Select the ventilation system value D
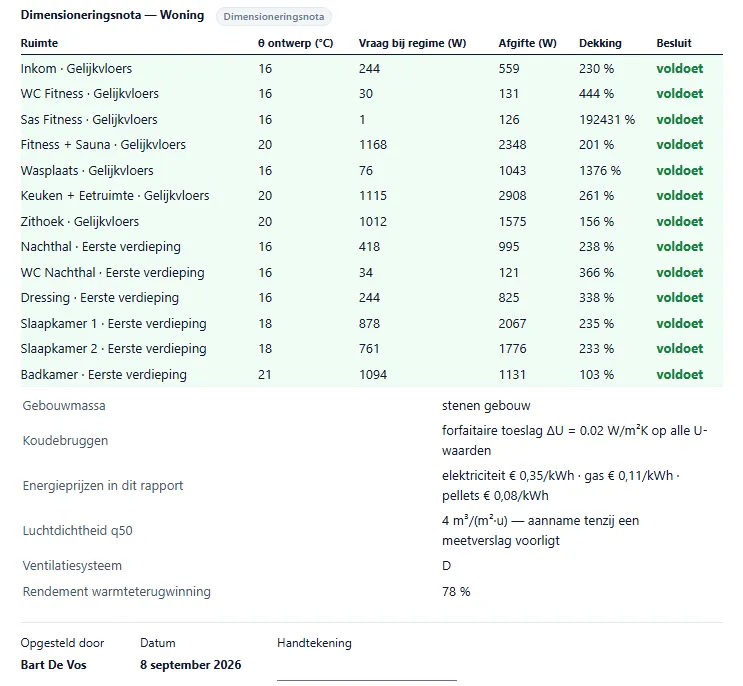 [x=446, y=566]
